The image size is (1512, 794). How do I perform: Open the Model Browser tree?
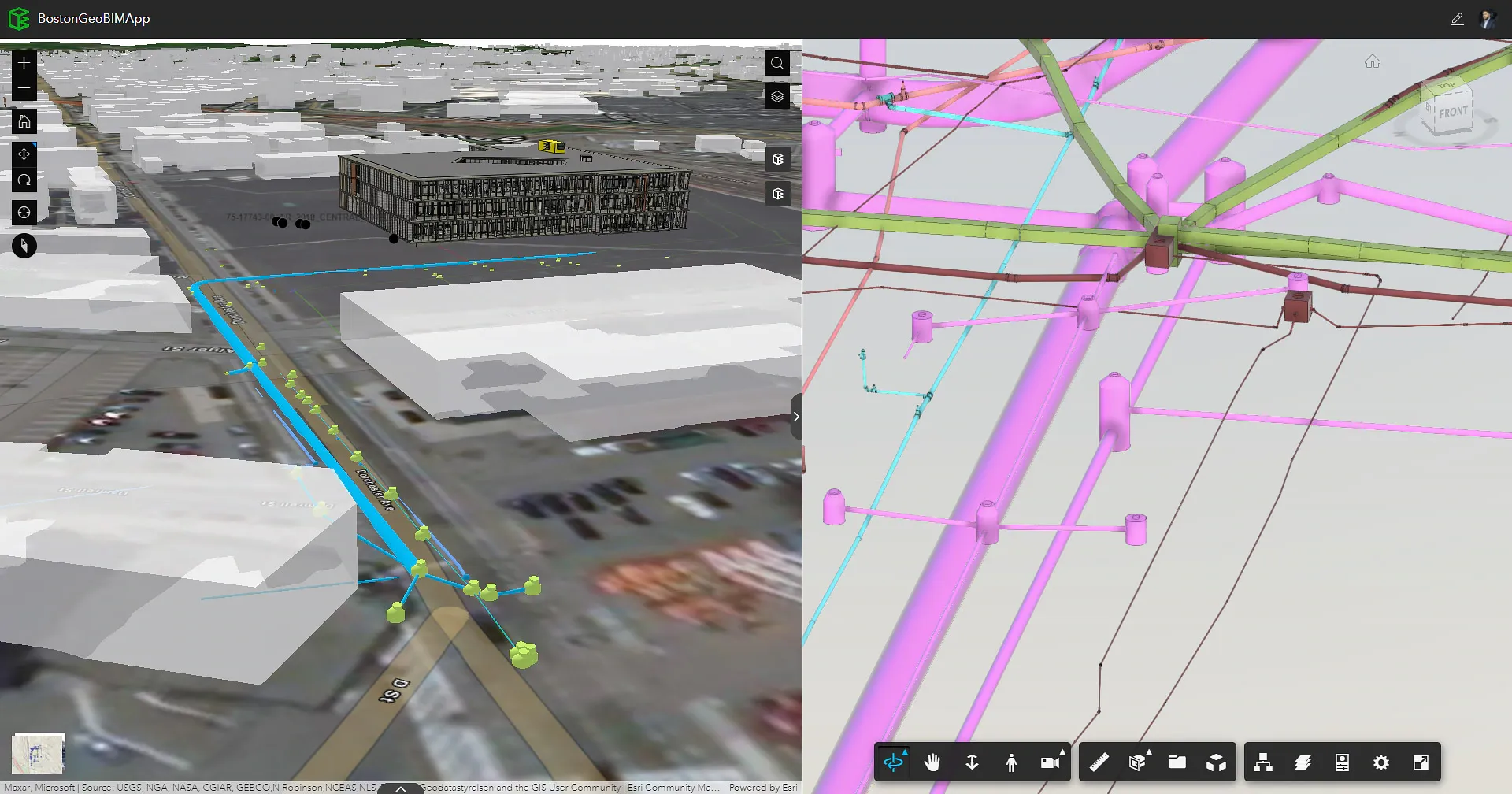click(x=1263, y=762)
